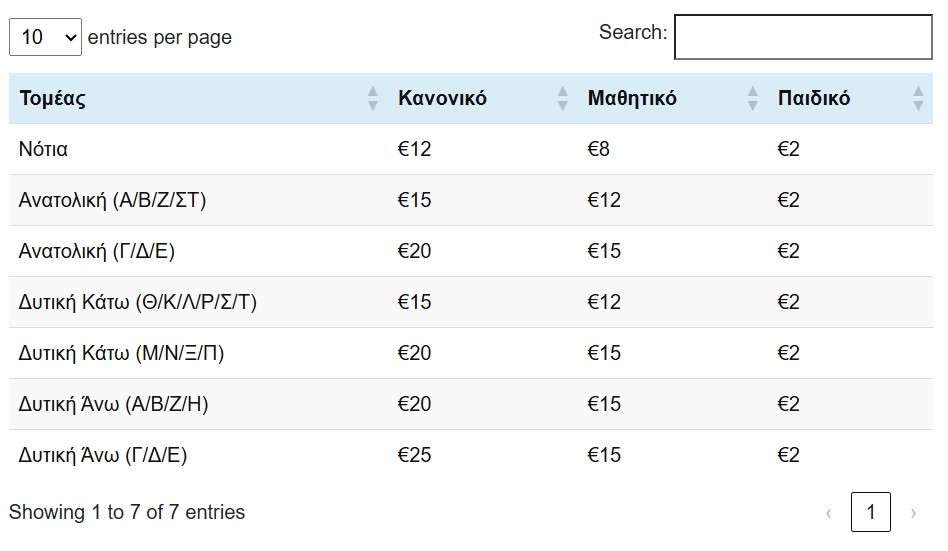This screenshot has height=551, width=948.
Task: Click the sort arrows in Παιδικό column
Action: coord(918,98)
